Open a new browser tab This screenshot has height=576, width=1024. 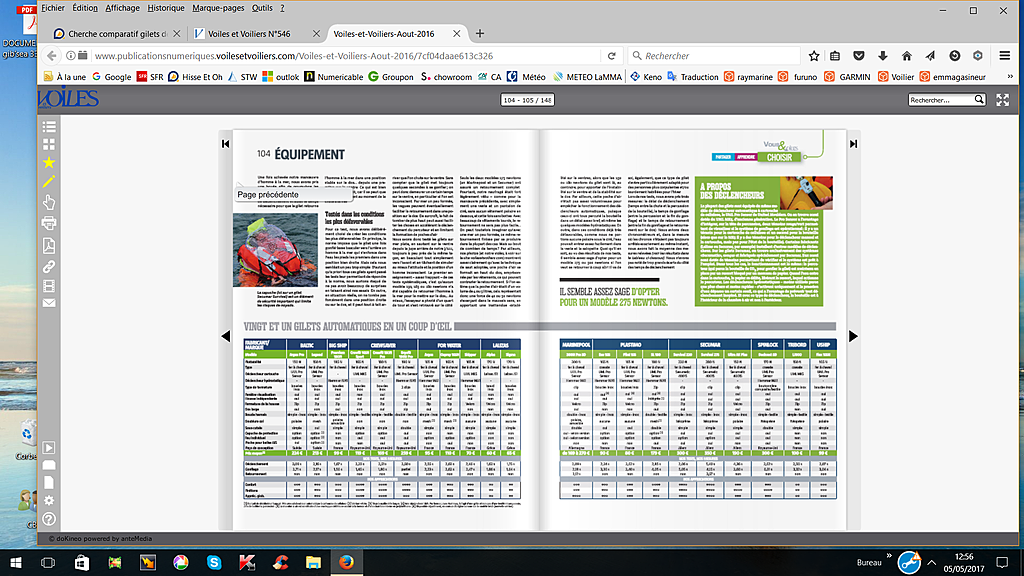click(x=480, y=33)
